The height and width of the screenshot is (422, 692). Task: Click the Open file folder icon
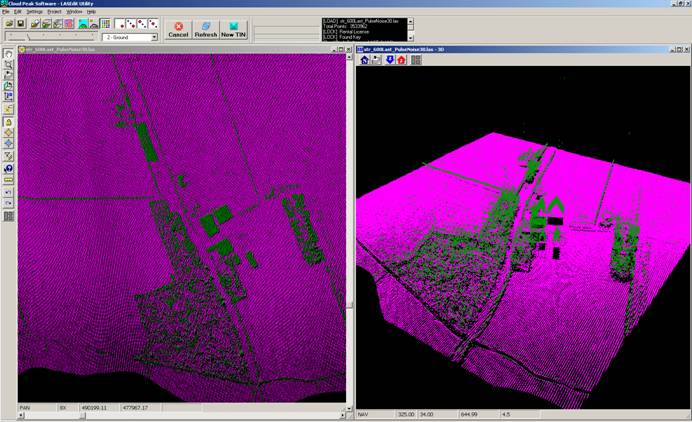tap(9, 23)
